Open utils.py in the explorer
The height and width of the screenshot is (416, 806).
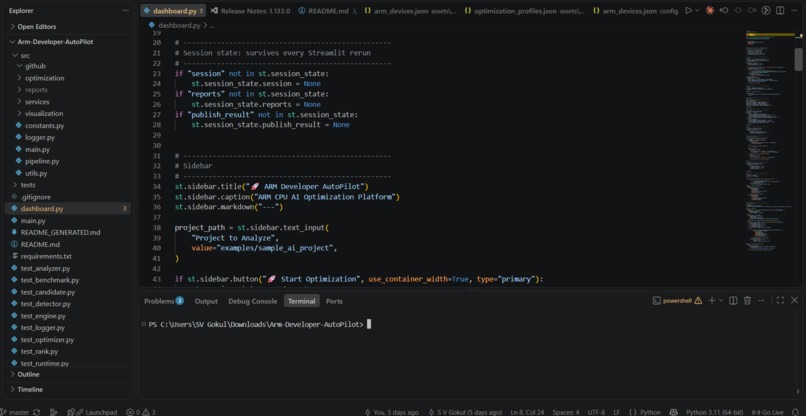coord(36,173)
